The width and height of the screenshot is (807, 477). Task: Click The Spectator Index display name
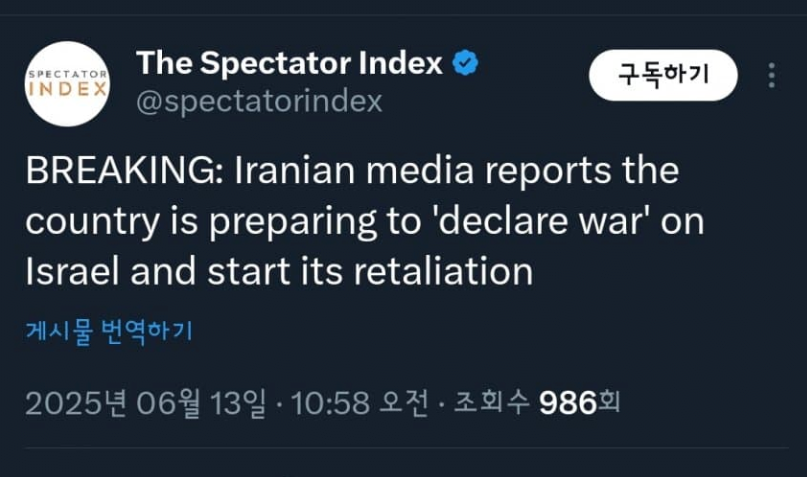tap(289, 64)
